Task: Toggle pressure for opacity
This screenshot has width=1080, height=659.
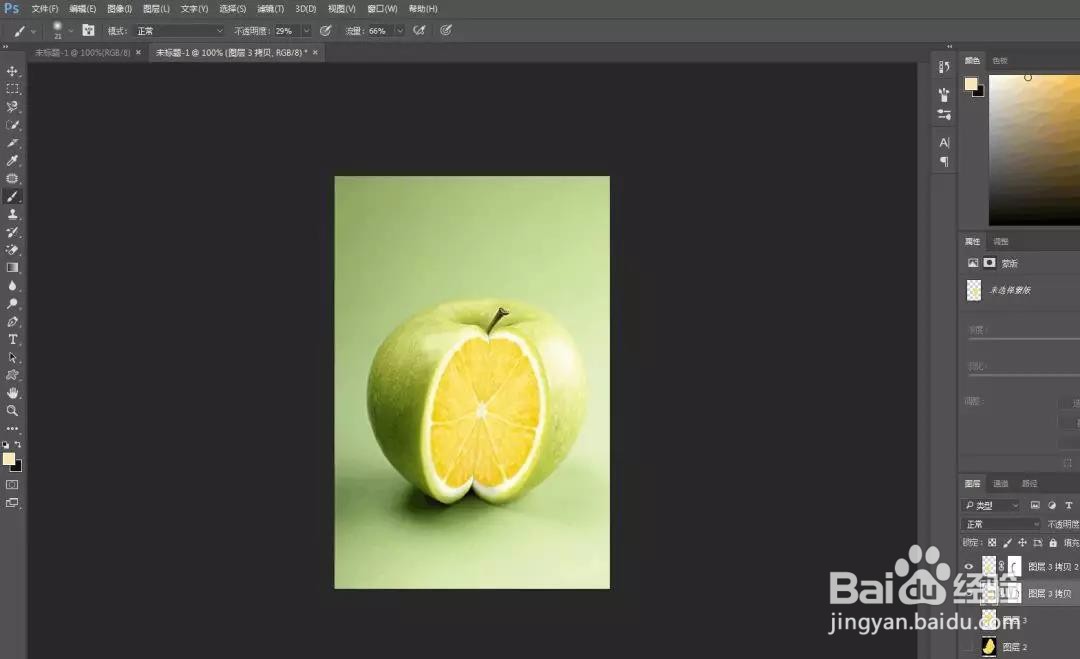Action: [x=326, y=30]
